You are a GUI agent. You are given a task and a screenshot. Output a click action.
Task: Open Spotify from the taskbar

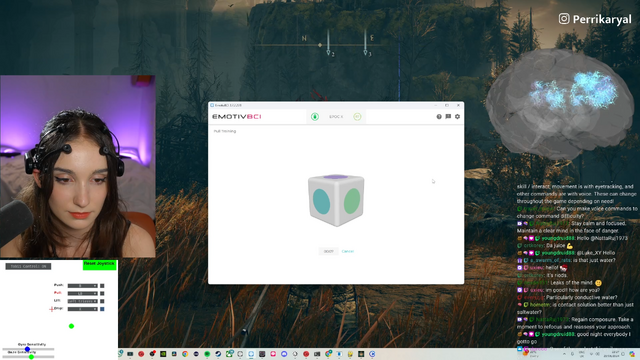(x=207, y=354)
